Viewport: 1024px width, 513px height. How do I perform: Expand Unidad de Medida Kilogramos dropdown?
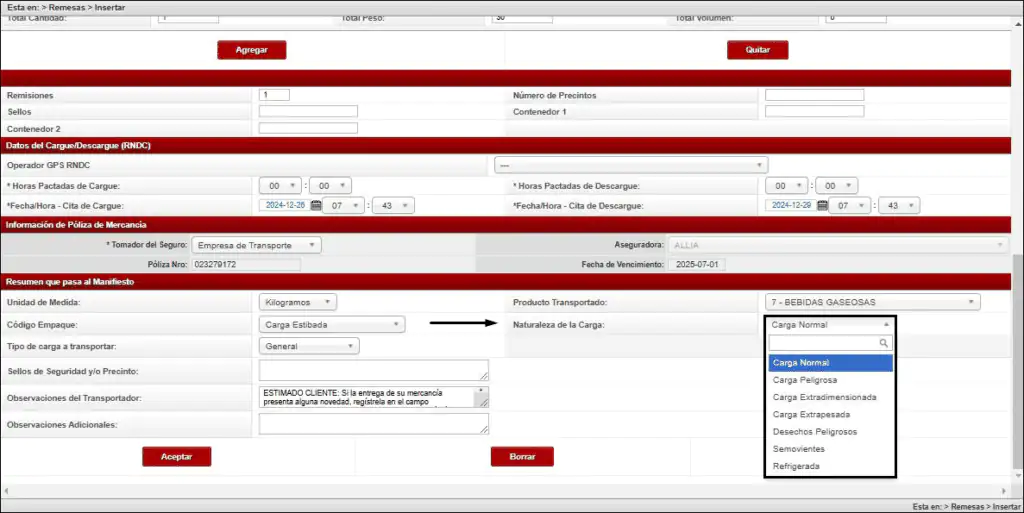click(298, 302)
